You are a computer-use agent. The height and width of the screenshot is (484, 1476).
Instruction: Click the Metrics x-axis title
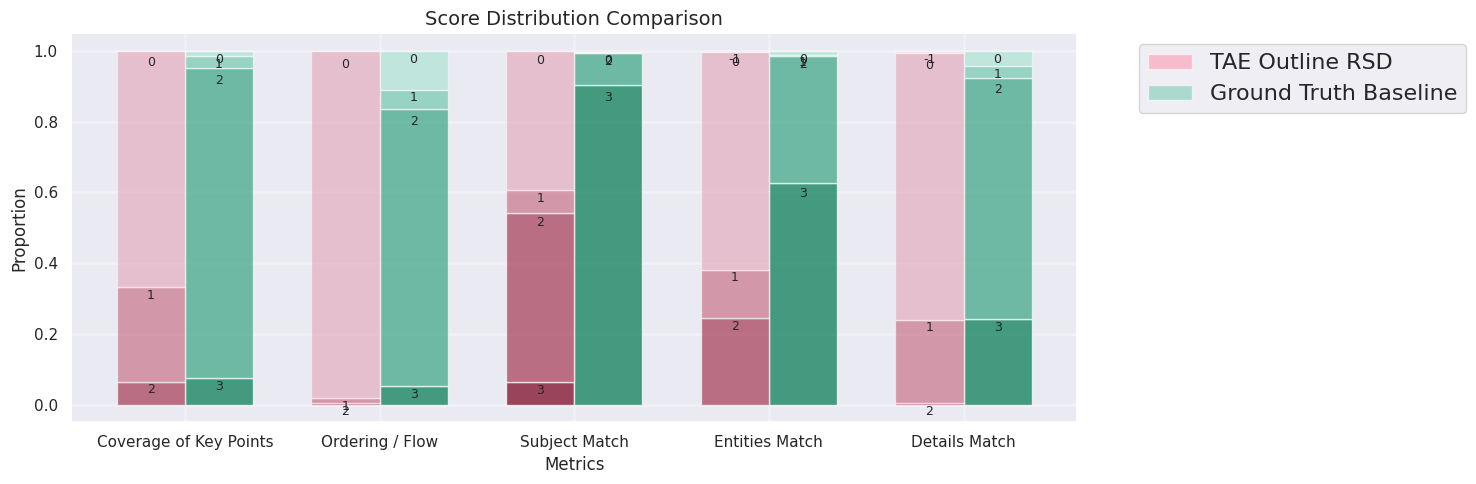pyautogui.click(x=574, y=465)
